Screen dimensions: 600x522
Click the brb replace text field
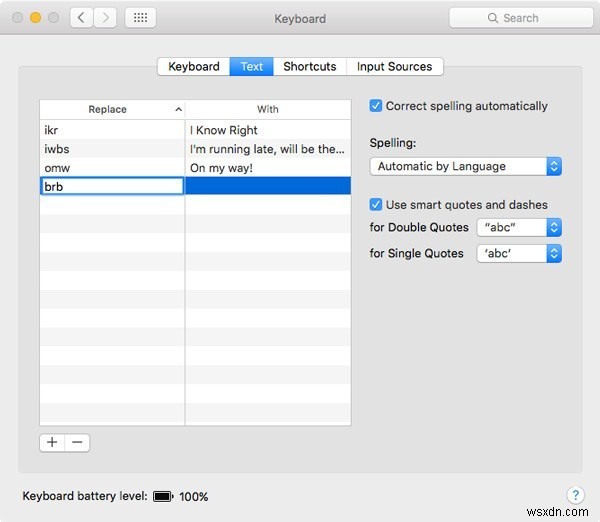112,186
